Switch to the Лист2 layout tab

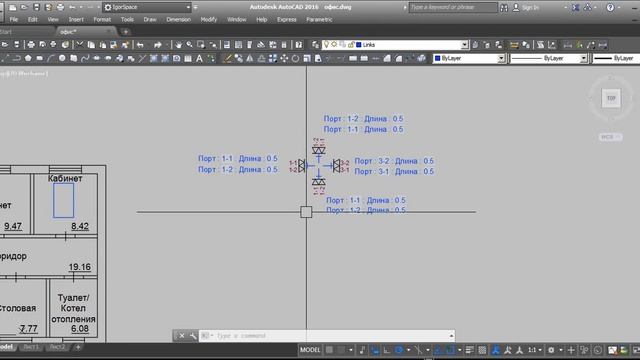click(x=57, y=347)
